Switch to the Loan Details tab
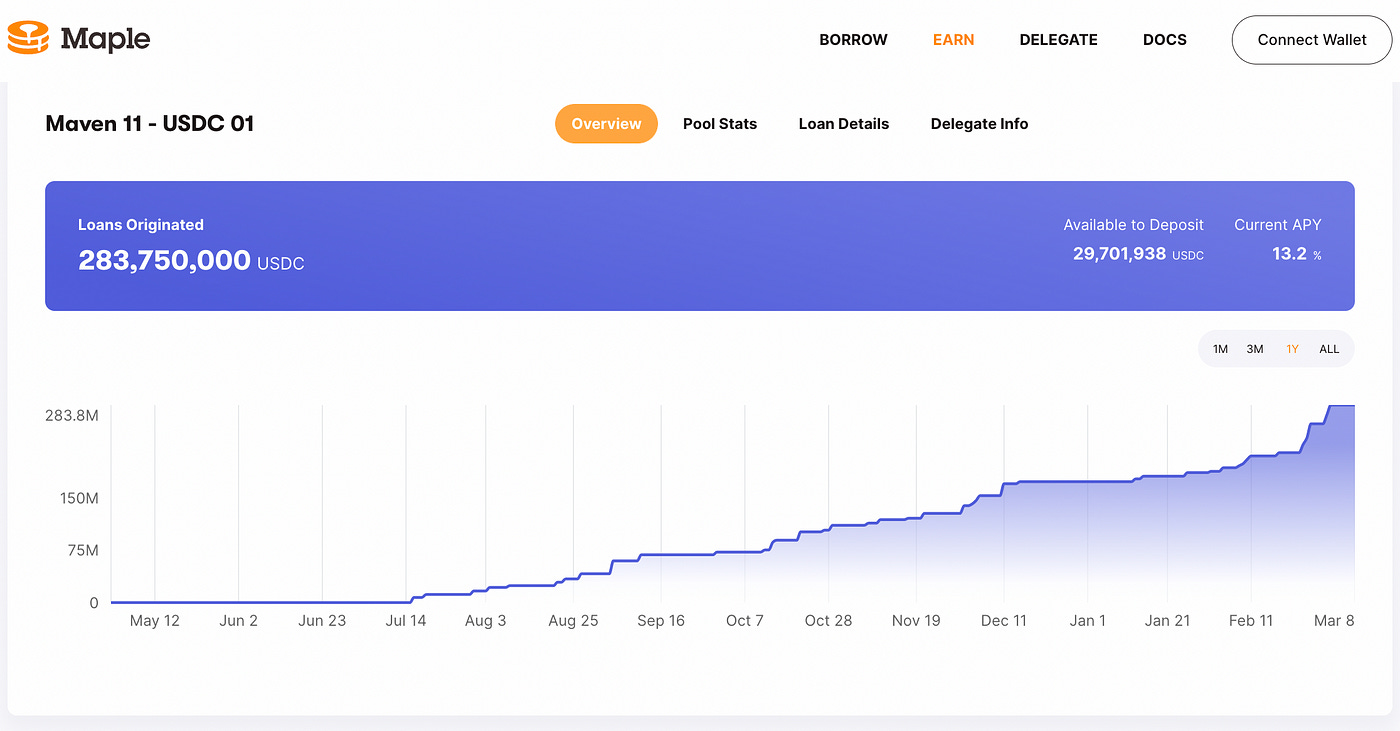1400x731 pixels. pyautogui.click(x=844, y=124)
